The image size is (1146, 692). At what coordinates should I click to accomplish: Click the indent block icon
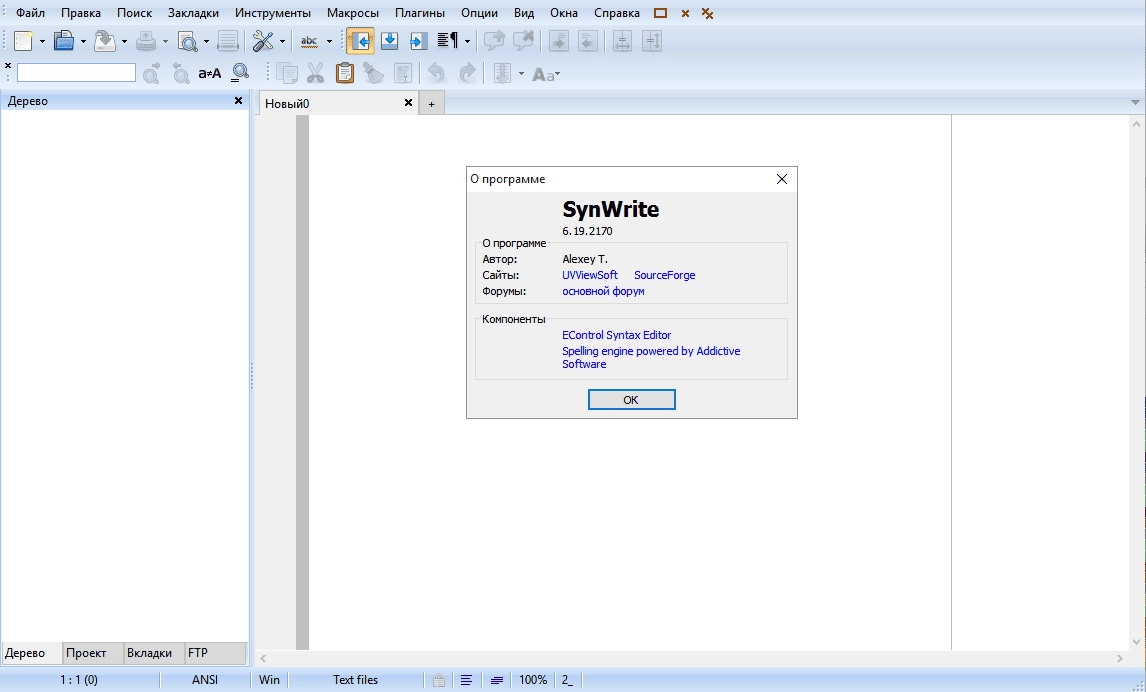[x=559, y=41]
